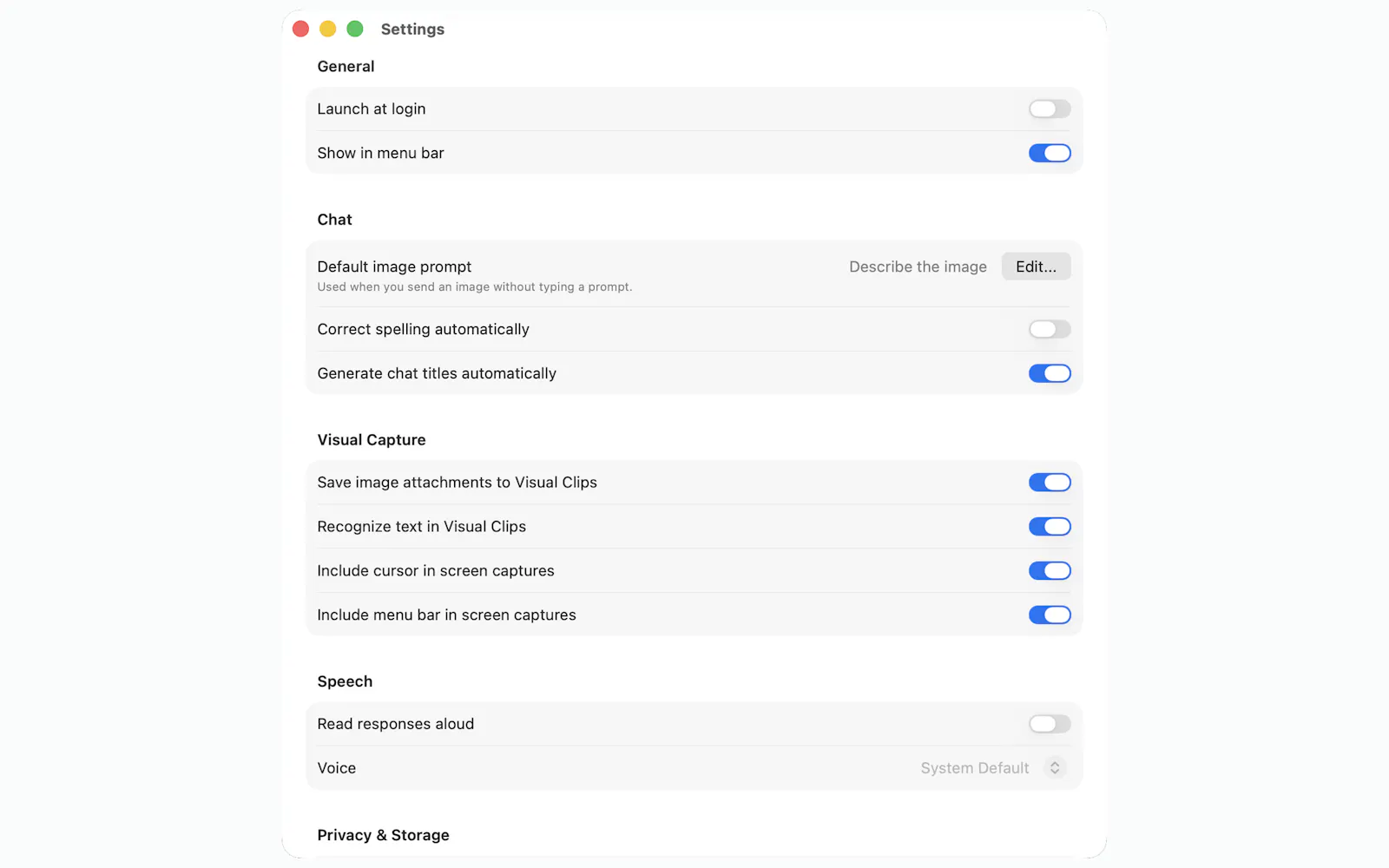Minimize Settings using the yellow button
This screenshot has width=1389, height=868.
click(328, 29)
